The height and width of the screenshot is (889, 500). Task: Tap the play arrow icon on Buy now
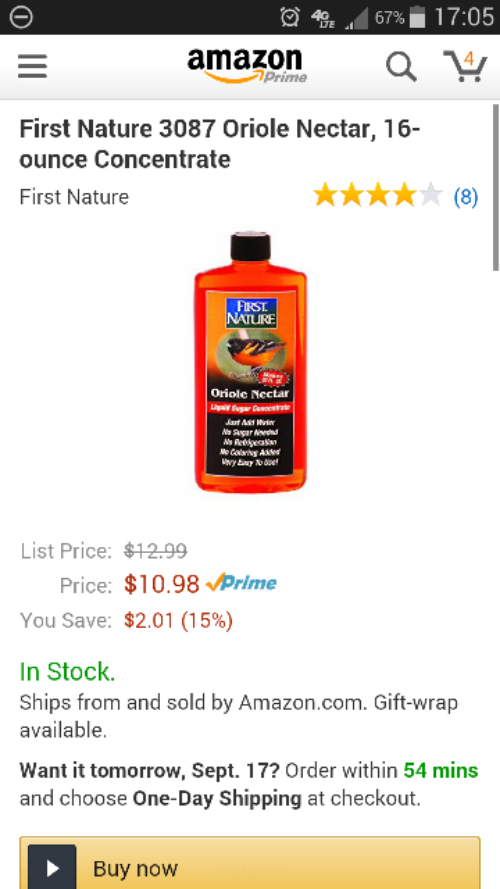[52, 867]
